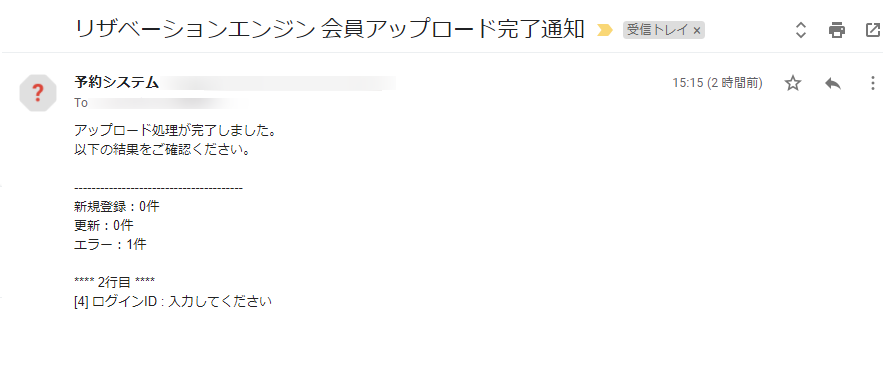Open the three-dot more options menu

(872, 84)
